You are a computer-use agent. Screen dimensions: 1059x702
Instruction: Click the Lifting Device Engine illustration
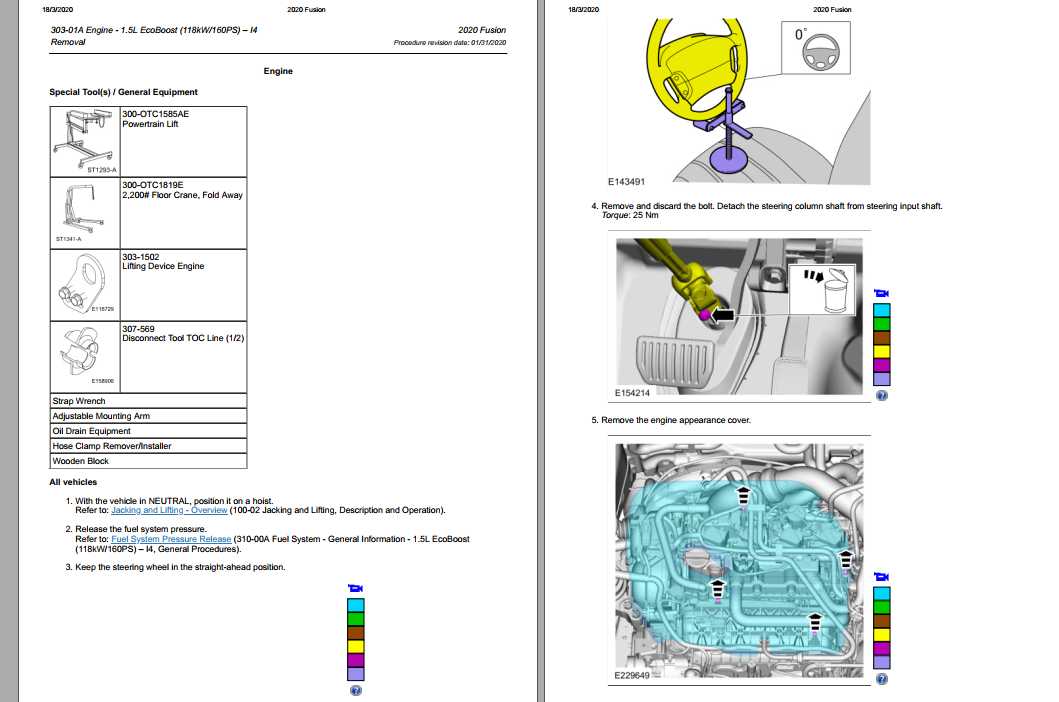tap(85, 284)
